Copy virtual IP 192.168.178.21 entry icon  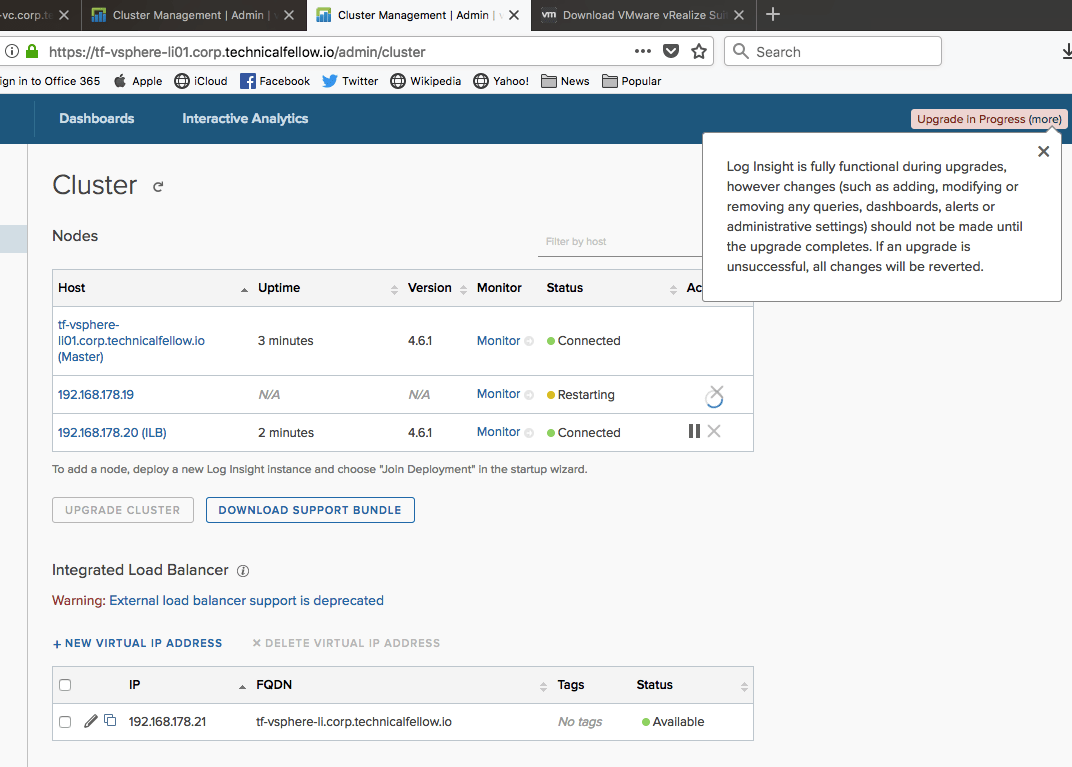[110, 720]
